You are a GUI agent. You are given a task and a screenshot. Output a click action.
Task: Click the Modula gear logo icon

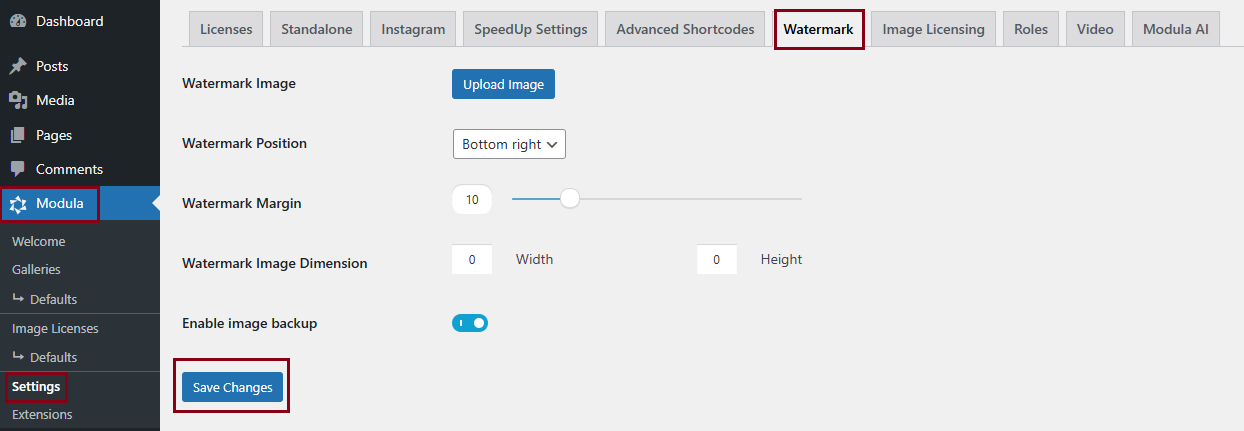point(18,204)
